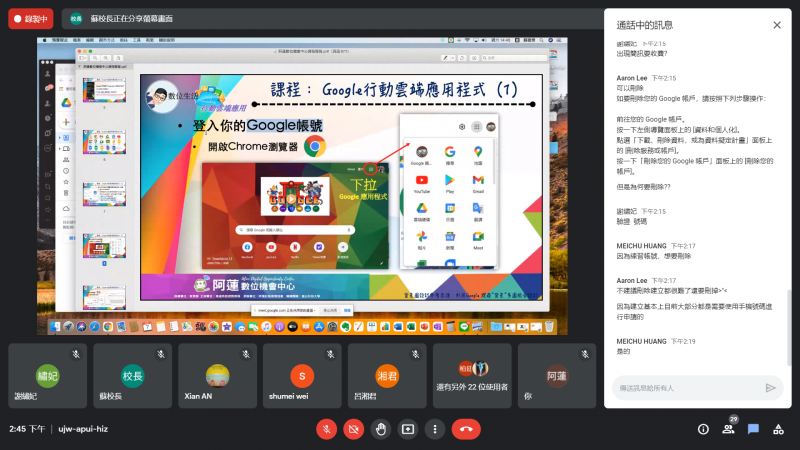Select your own 阿蓮 tile
Viewport: 800px width, 450px height.
coord(557,376)
